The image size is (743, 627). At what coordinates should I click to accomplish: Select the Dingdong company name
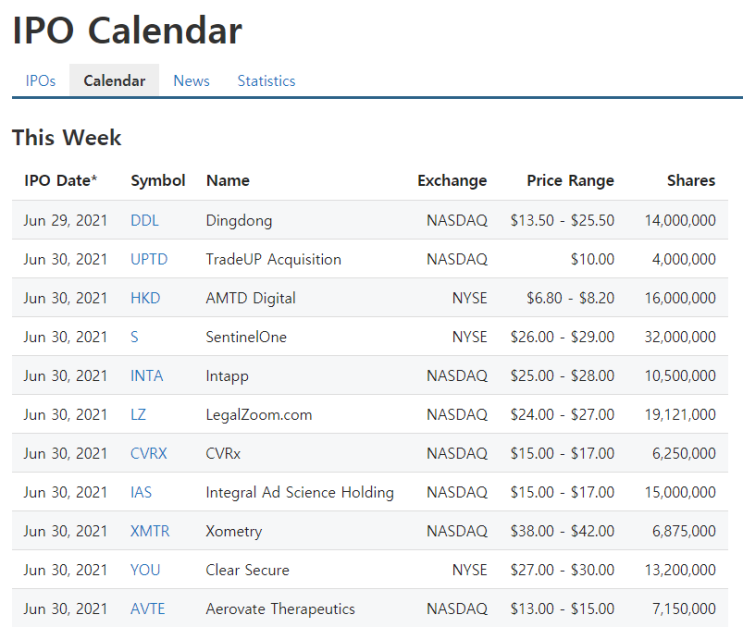coord(239,220)
